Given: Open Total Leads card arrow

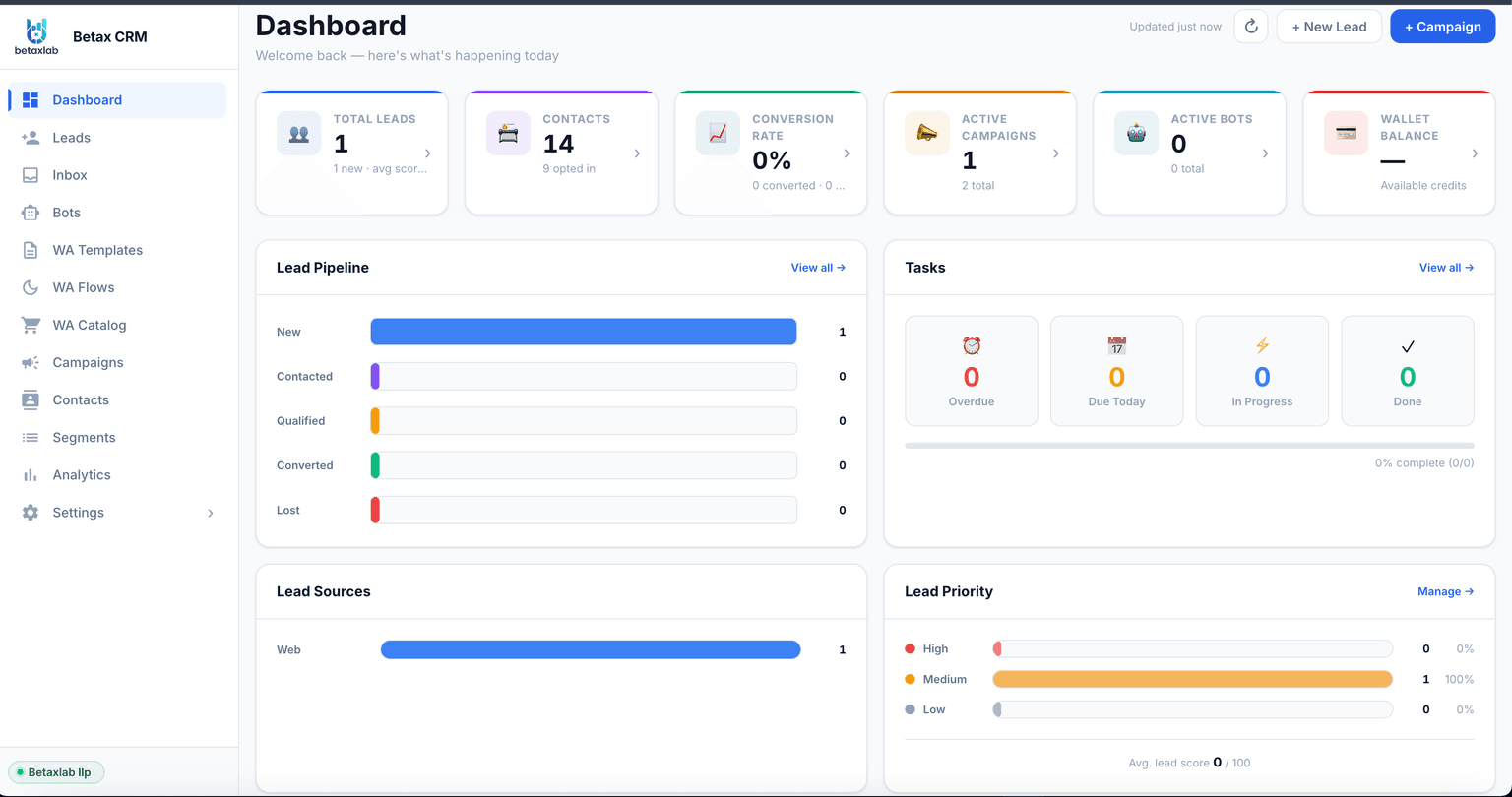Looking at the screenshot, I should coord(428,153).
